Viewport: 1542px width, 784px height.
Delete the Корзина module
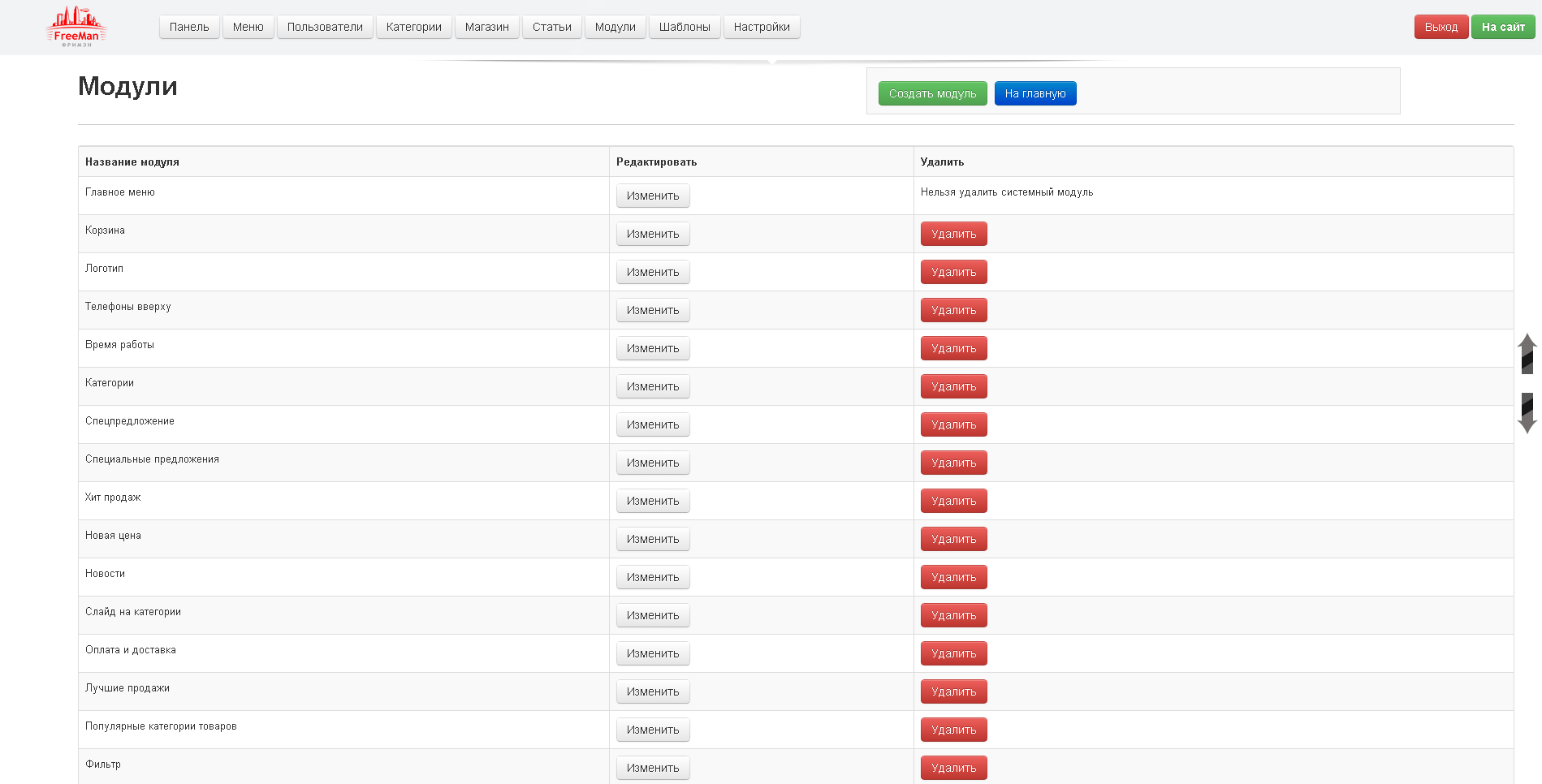pyautogui.click(x=953, y=234)
